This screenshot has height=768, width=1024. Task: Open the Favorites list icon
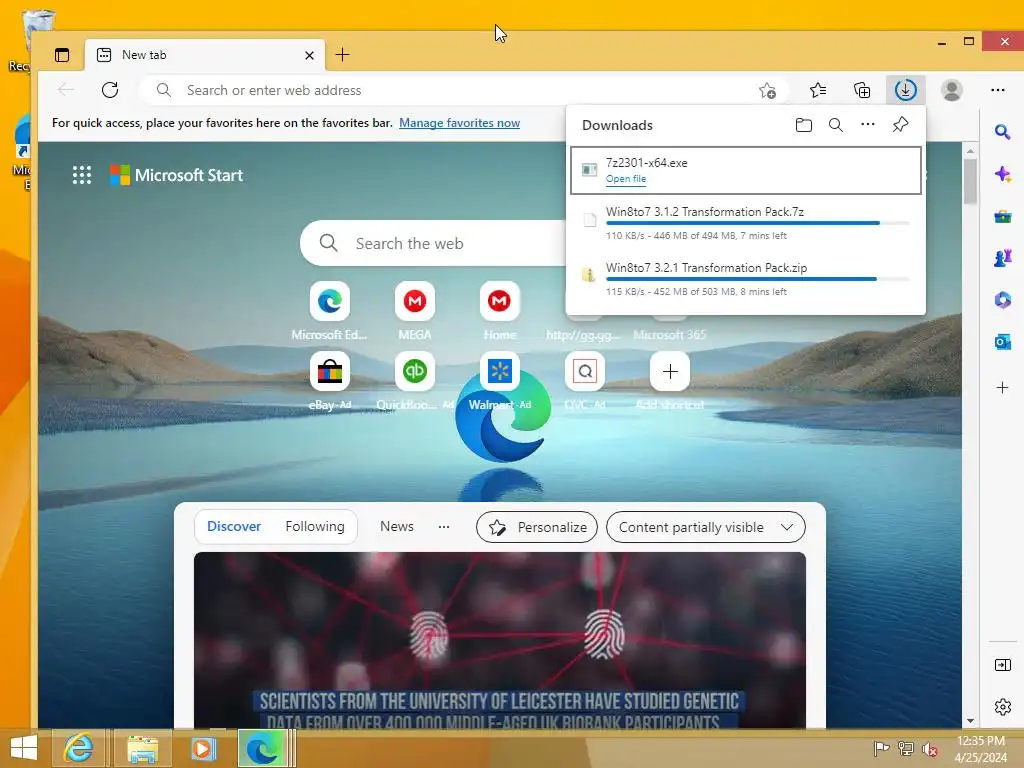click(818, 90)
